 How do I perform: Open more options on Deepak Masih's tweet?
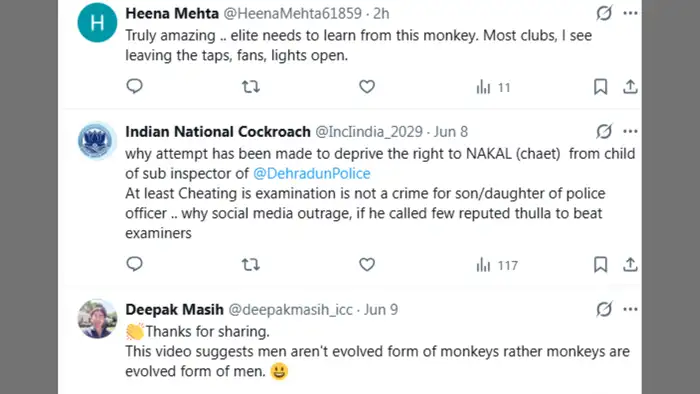pyautogui.click(x=630, y=309)
